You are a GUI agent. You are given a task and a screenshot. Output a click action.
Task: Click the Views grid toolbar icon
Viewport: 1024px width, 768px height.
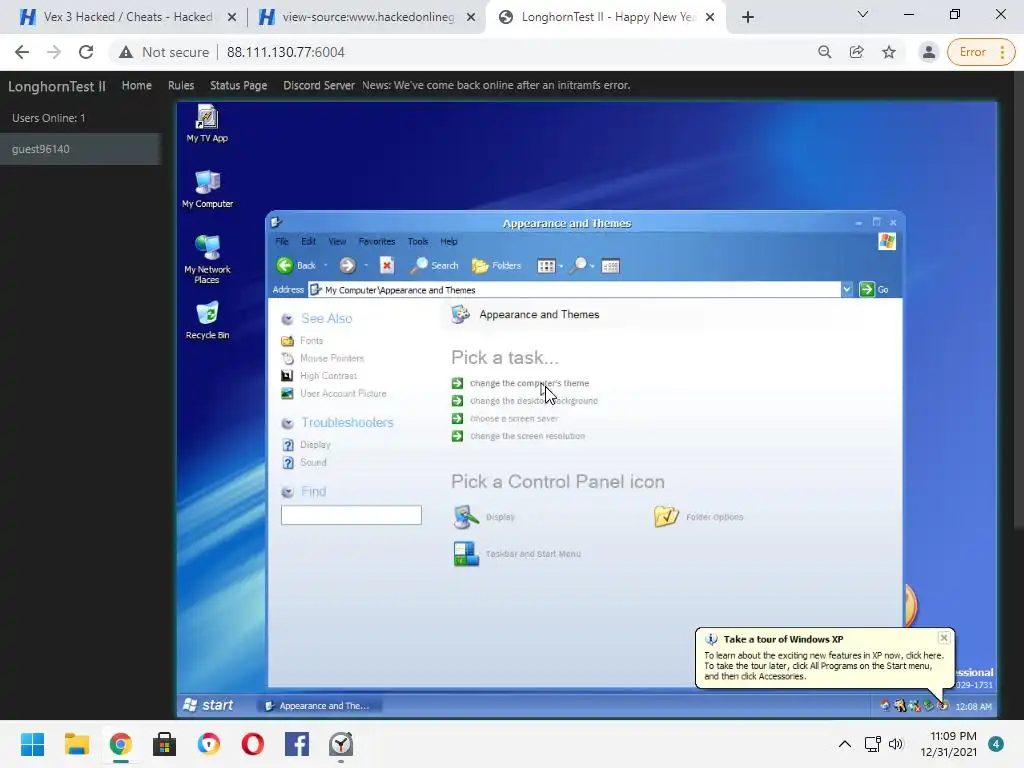(545, 266)
